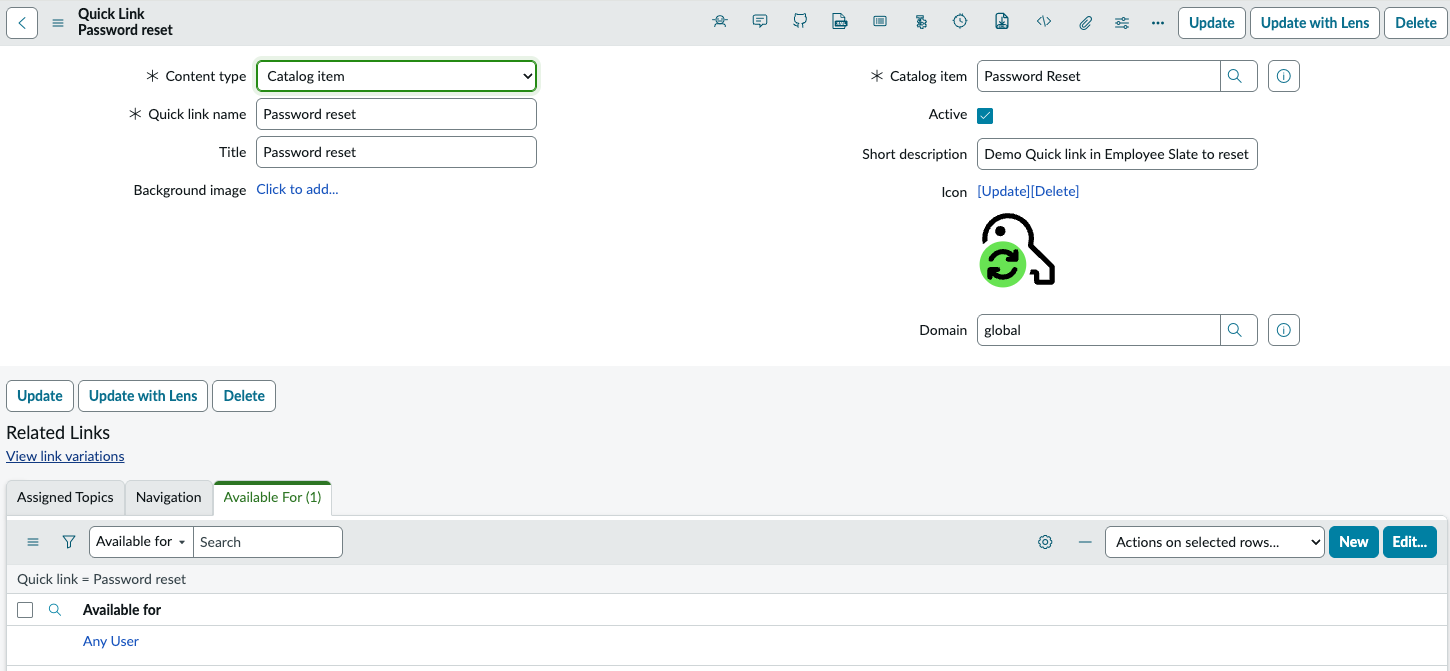Open the form context hamburger menu
The width and height of the screenshot is (1450, 671).
(58, 23)
